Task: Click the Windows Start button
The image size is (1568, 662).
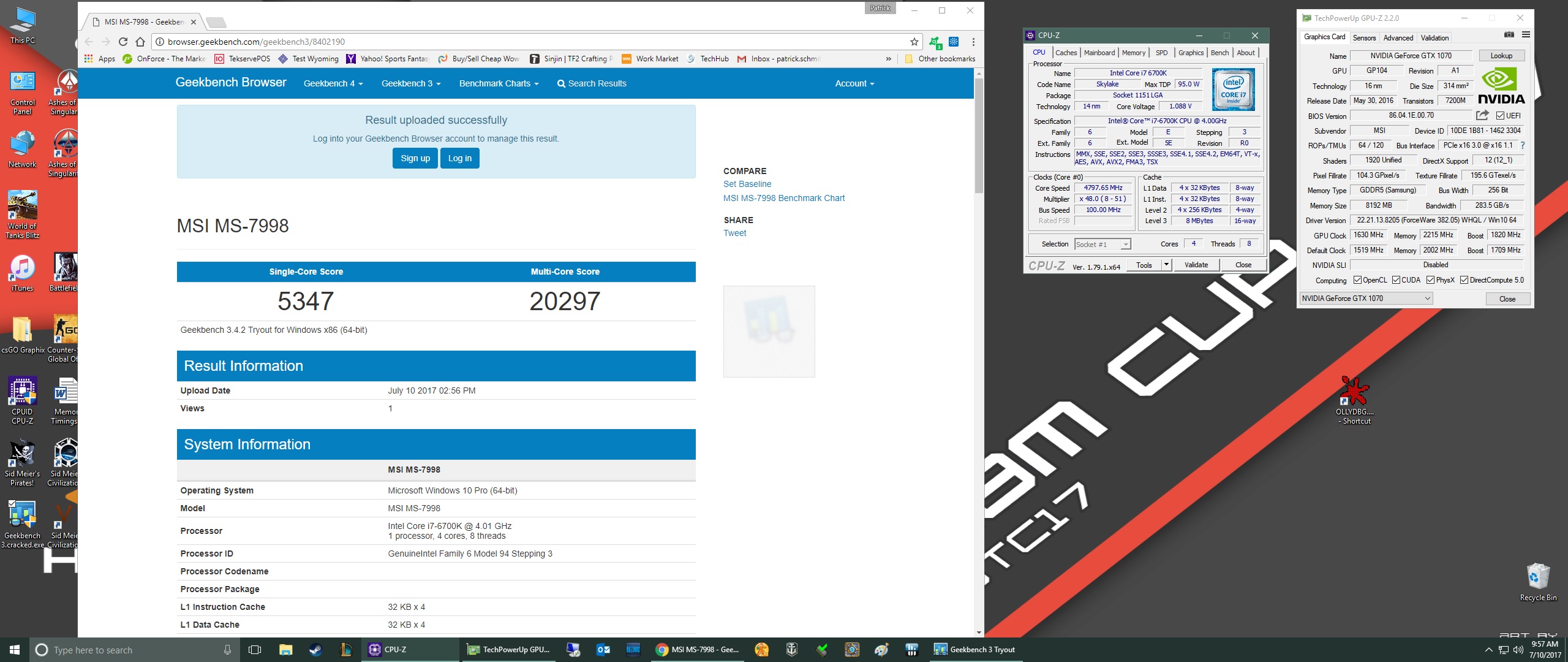Action: point(15,650)
